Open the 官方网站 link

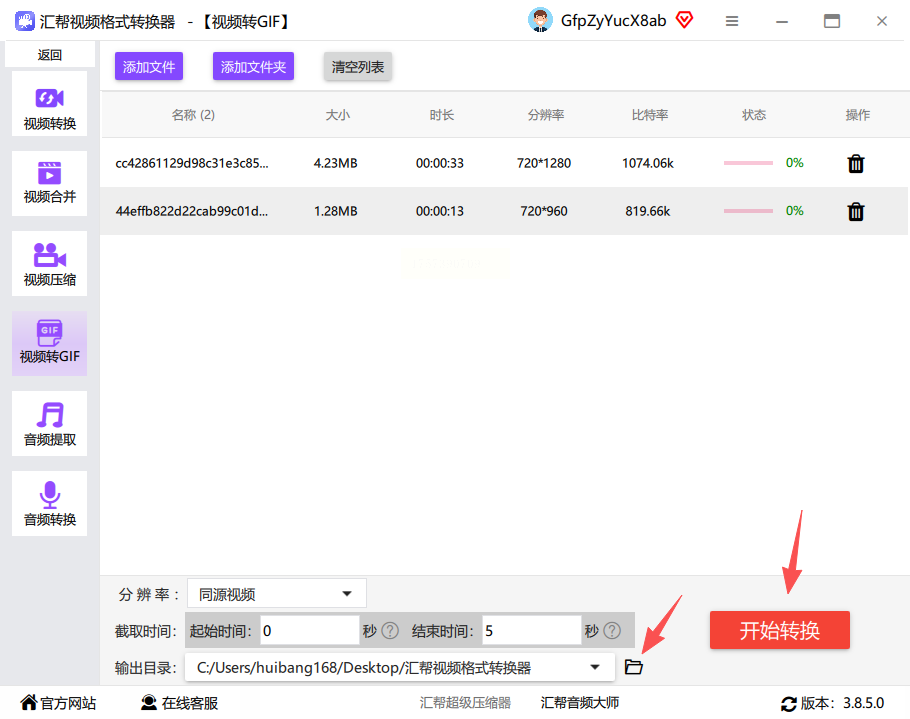pyautogui.click(x=59, y=703)
